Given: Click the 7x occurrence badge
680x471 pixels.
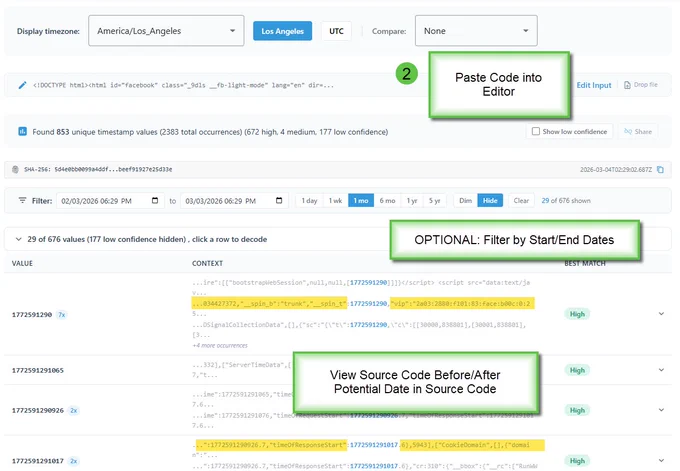Looking at the screenshot, I should coord(62,314).
